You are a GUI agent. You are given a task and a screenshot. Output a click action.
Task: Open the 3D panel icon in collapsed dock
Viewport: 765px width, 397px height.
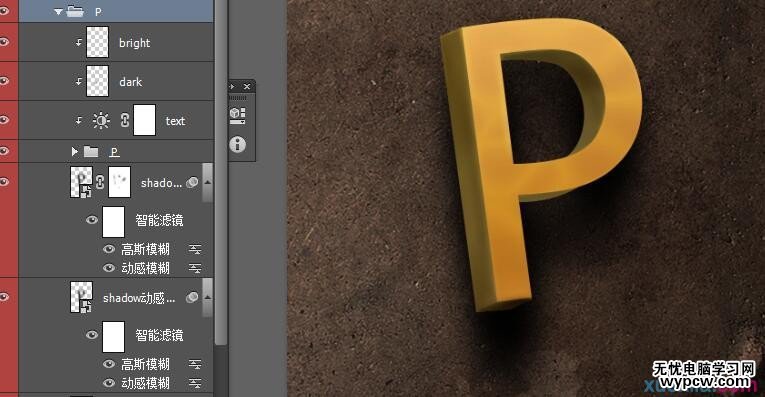point(238,116)
